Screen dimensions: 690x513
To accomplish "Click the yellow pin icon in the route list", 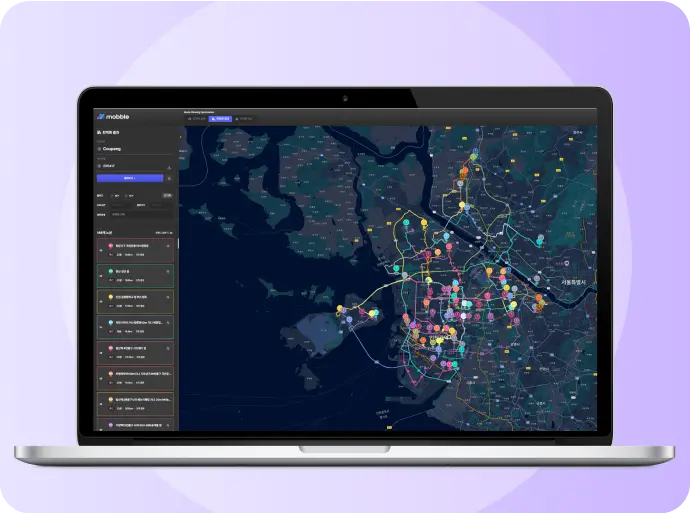I will coord(111,297).
